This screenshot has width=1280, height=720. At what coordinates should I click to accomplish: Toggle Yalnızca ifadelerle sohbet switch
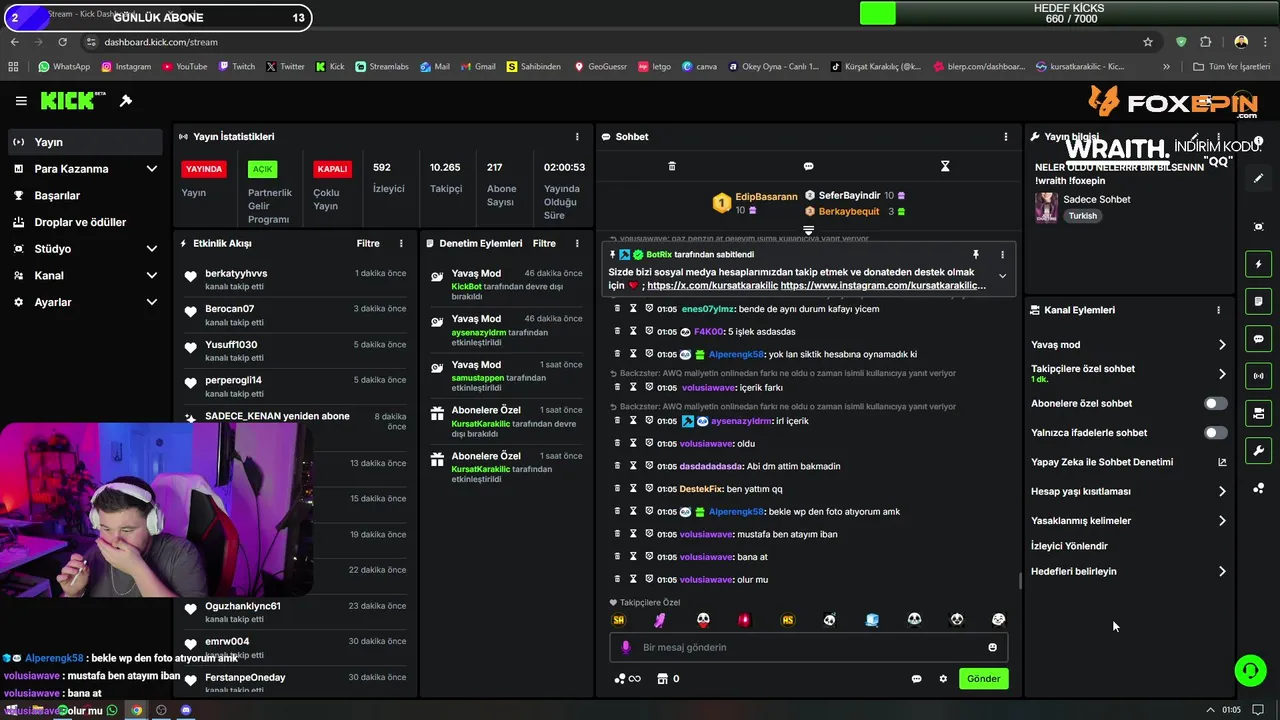[1215, 433]
